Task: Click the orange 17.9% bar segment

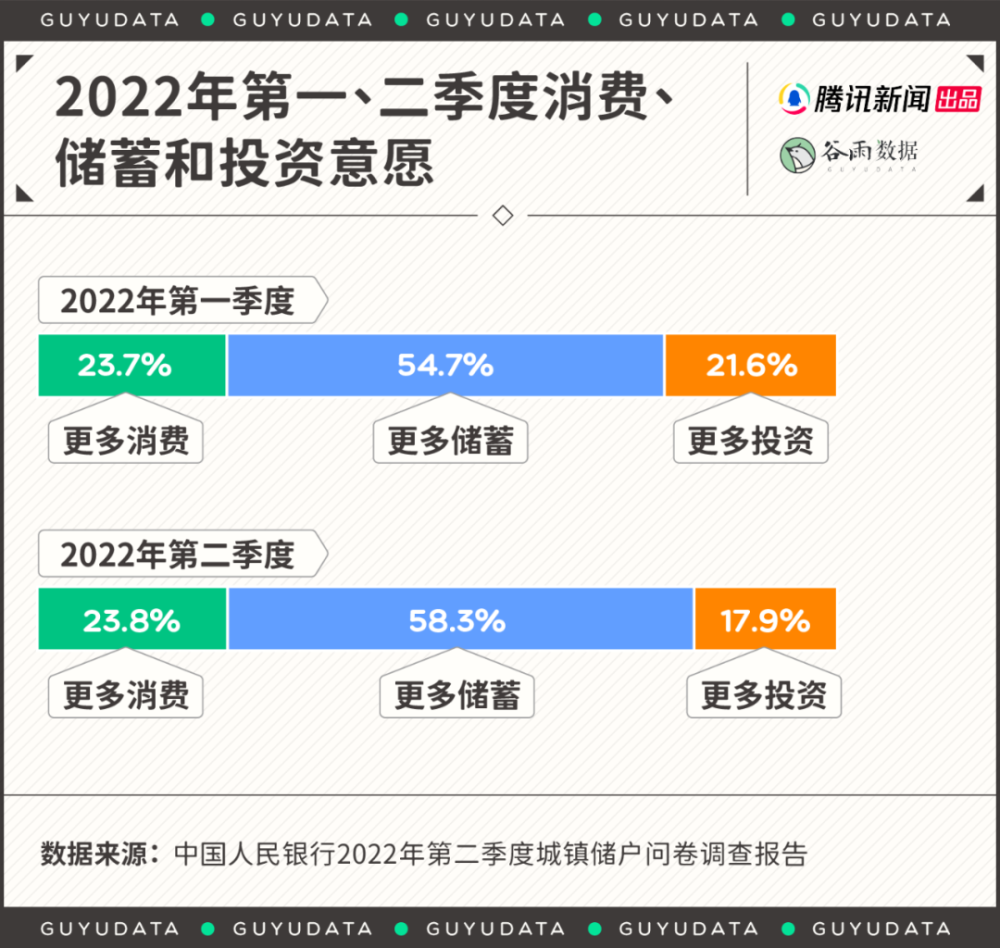Action: click(765, 619)
